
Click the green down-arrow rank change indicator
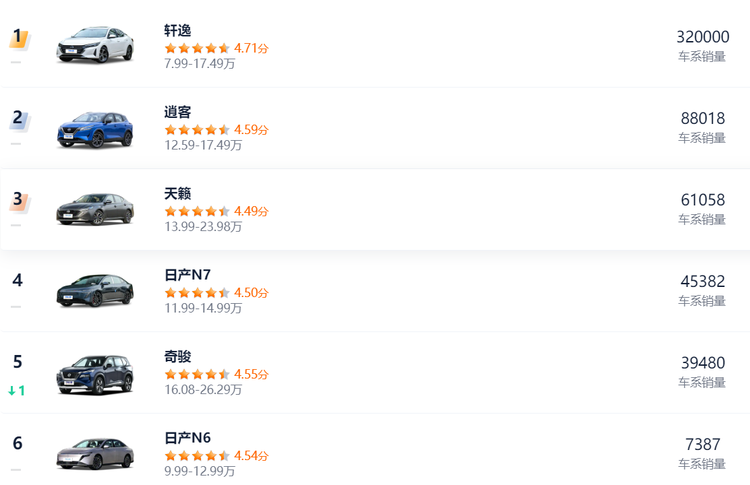click(16, 390)
